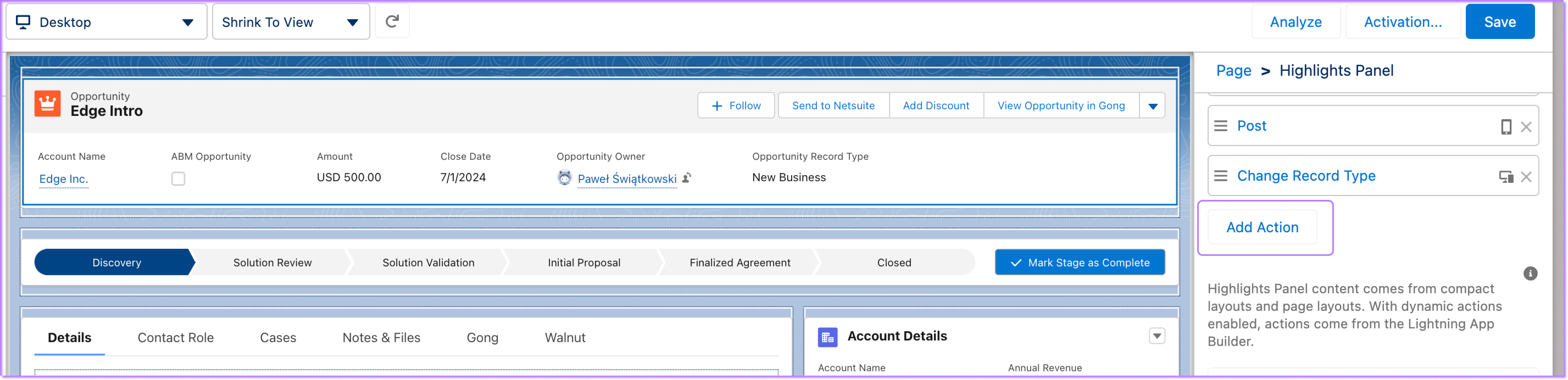Select the Solution Validation stage
The height and width of the screenshot is (380, 1568).
(x=428, y=263)
